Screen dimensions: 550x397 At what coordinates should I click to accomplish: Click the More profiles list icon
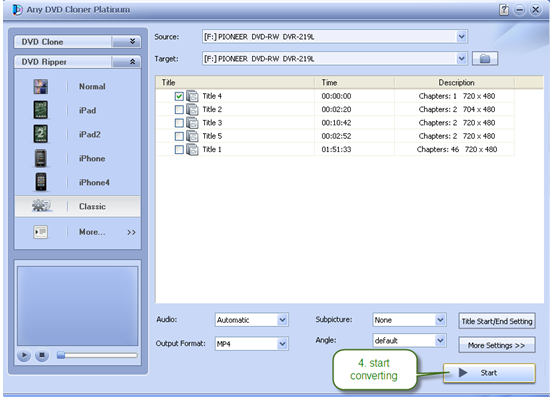40,232
